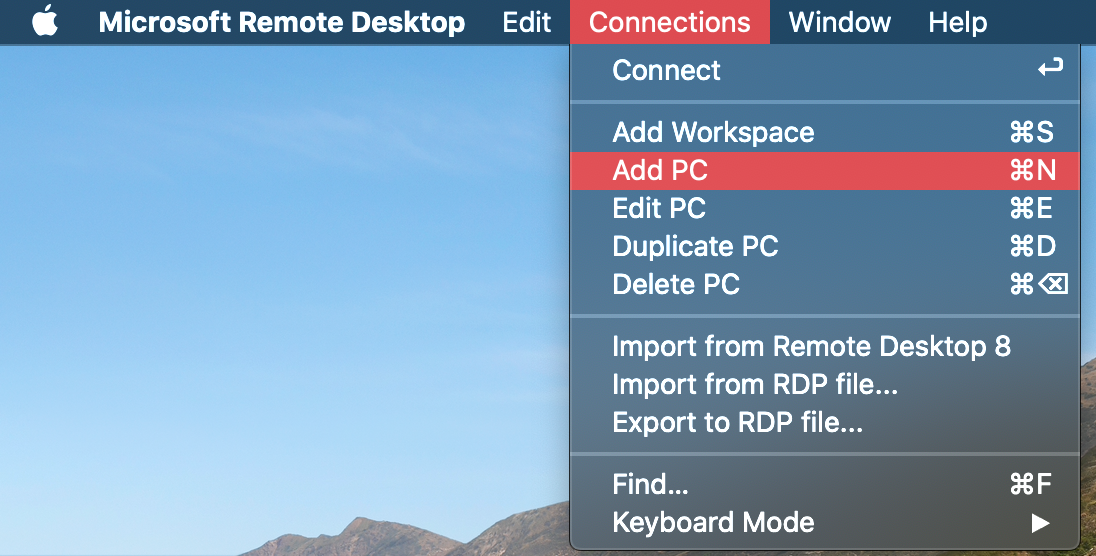Close the highlighted Connections menu
Screen dimensions: 1096x556
coord(670,22)
